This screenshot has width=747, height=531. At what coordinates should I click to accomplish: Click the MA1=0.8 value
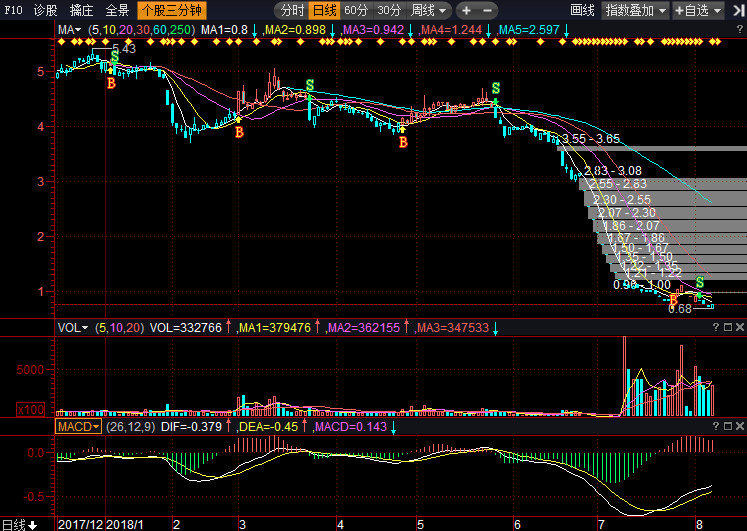[x=224, y=30]
